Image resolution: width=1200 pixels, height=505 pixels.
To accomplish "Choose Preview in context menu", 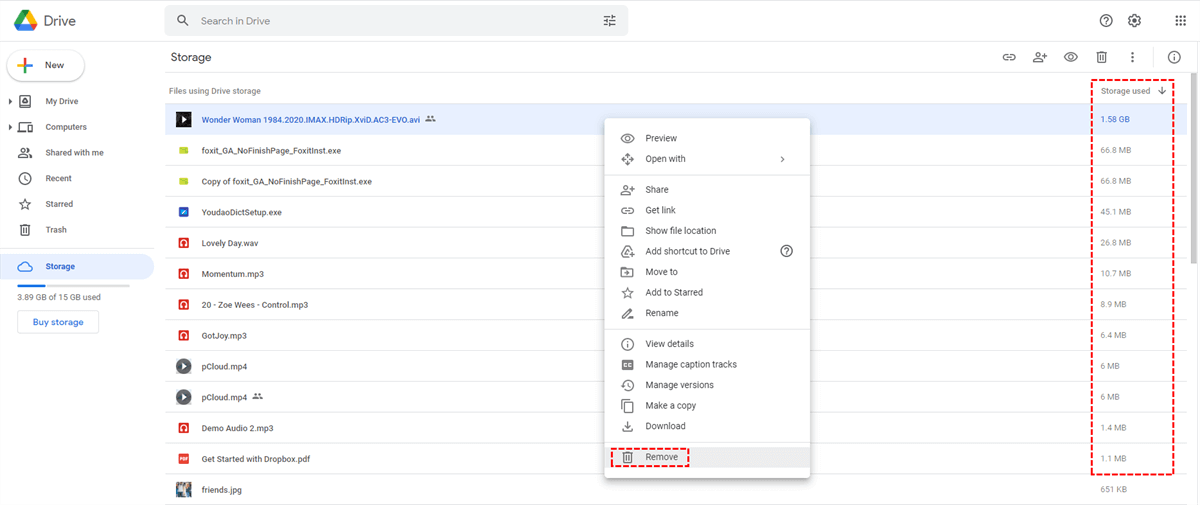I will pyautogui.click(x=707, y=138).
